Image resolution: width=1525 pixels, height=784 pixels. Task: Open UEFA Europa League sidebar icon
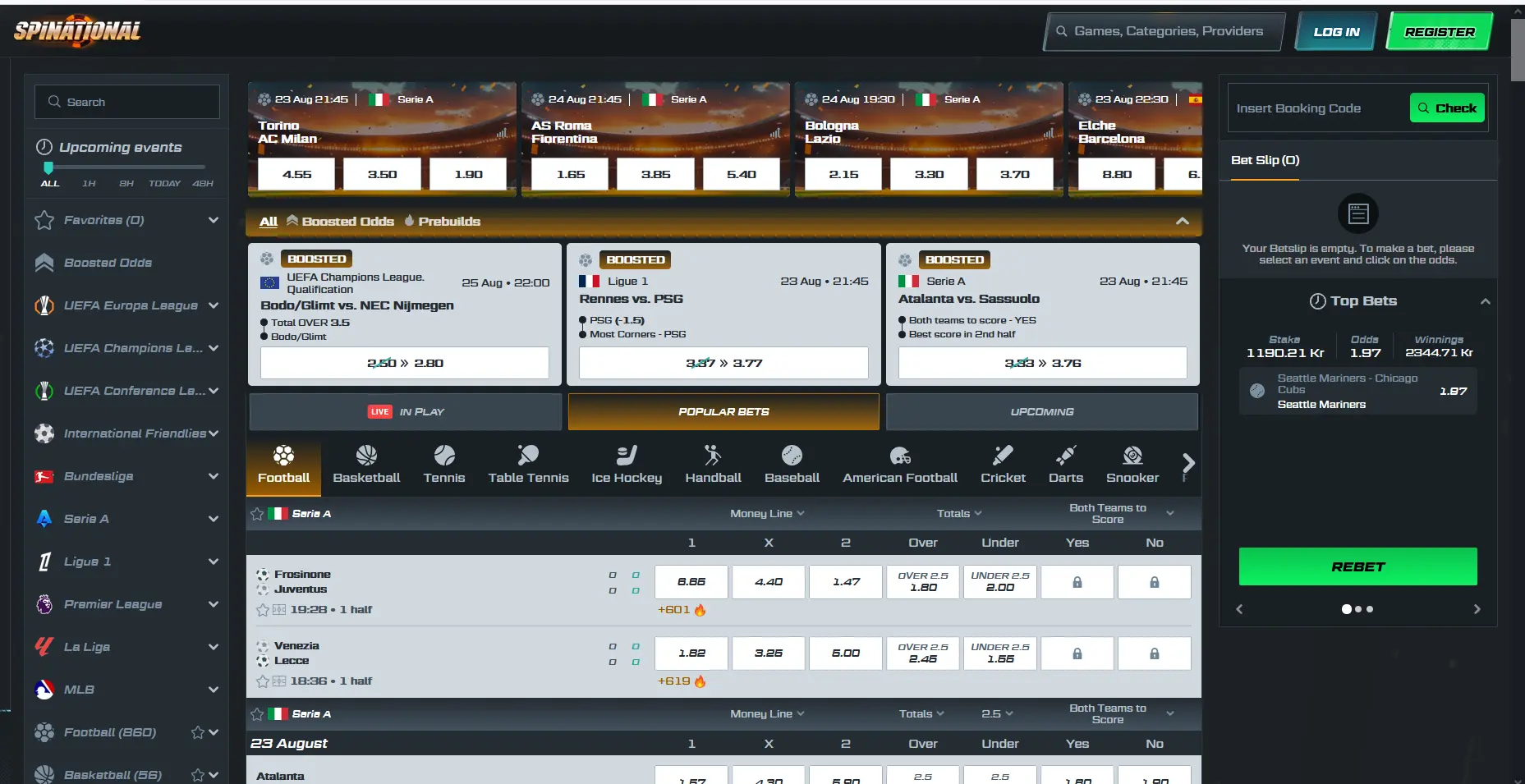point(44,305)
